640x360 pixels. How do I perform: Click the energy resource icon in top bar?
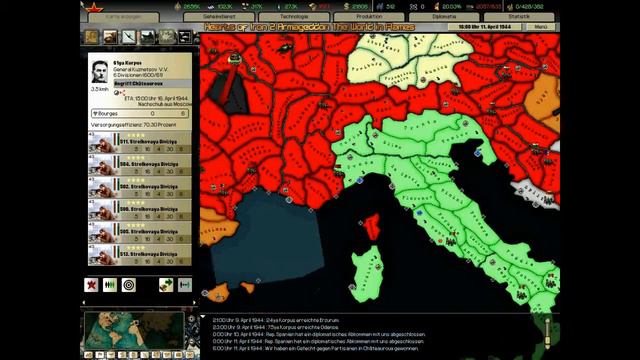point(177,7)
